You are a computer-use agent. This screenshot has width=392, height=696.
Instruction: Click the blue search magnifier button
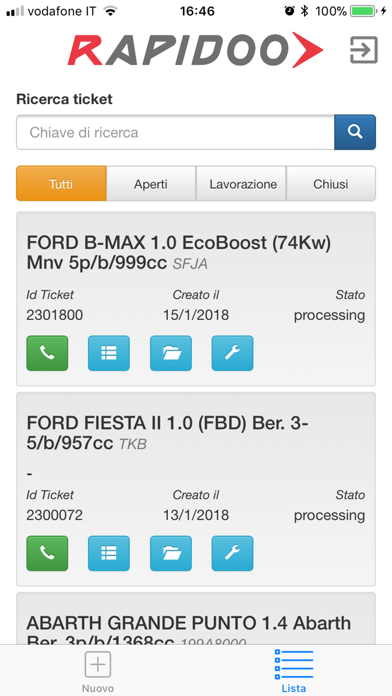pos(355,132)
